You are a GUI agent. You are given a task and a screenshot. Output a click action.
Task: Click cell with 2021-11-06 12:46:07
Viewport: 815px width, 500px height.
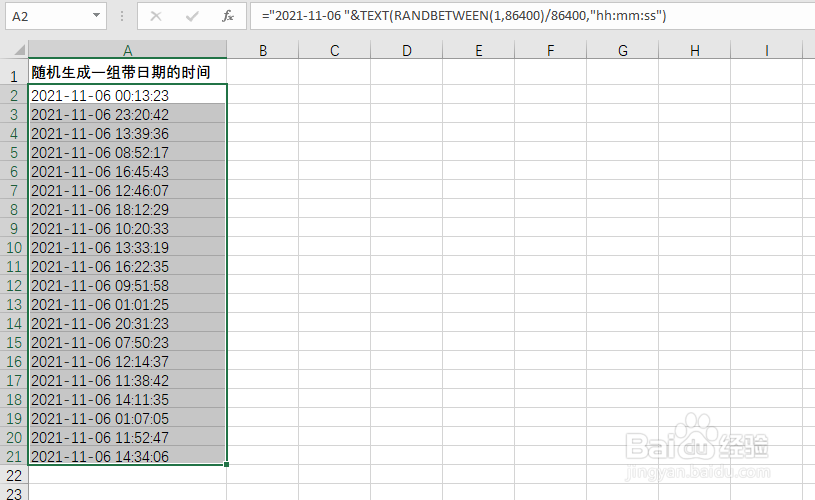pyautogui.click(x=127, y=190)
